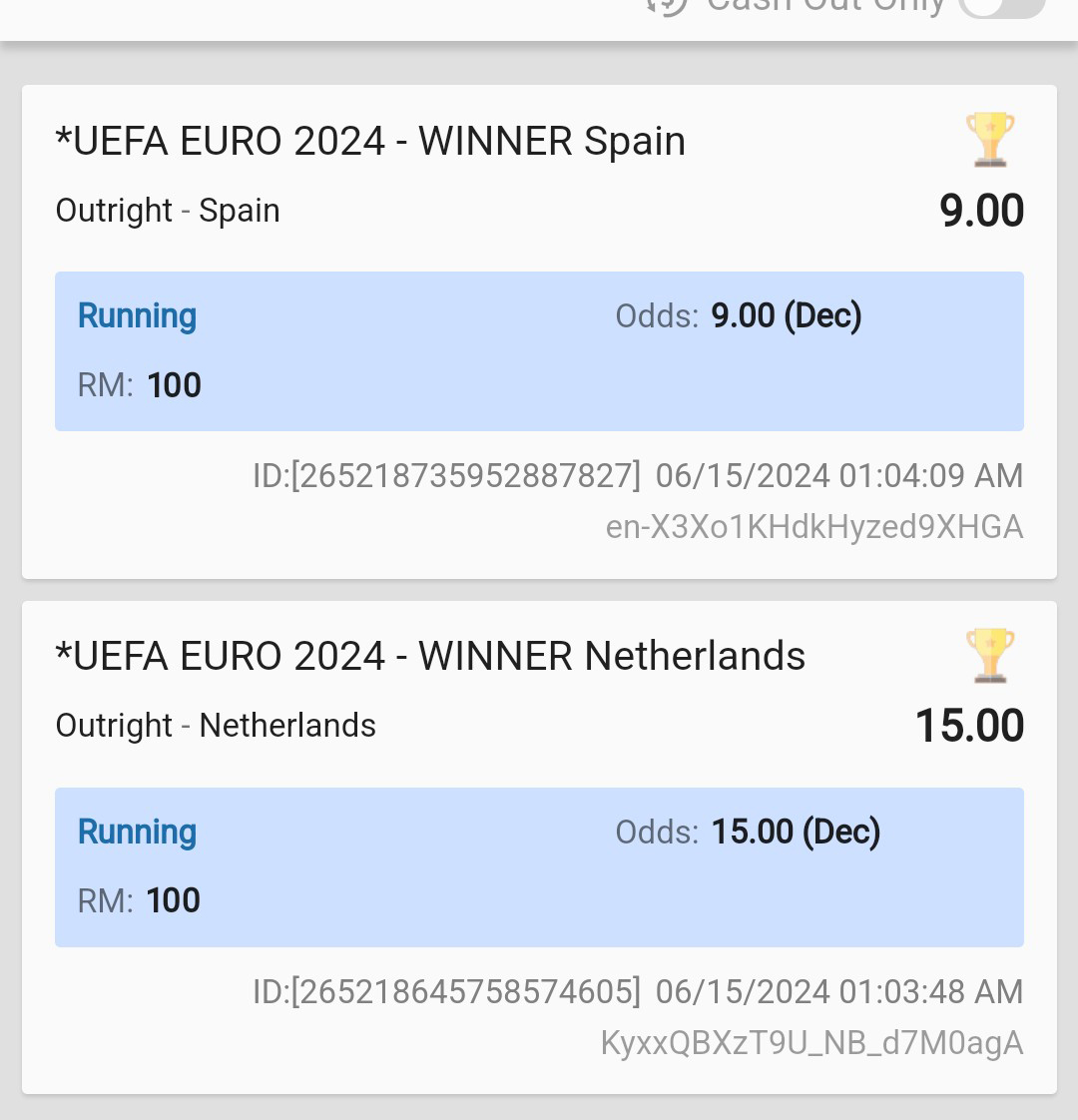Toggle the Cash Out Only switch

[1001, 6]
